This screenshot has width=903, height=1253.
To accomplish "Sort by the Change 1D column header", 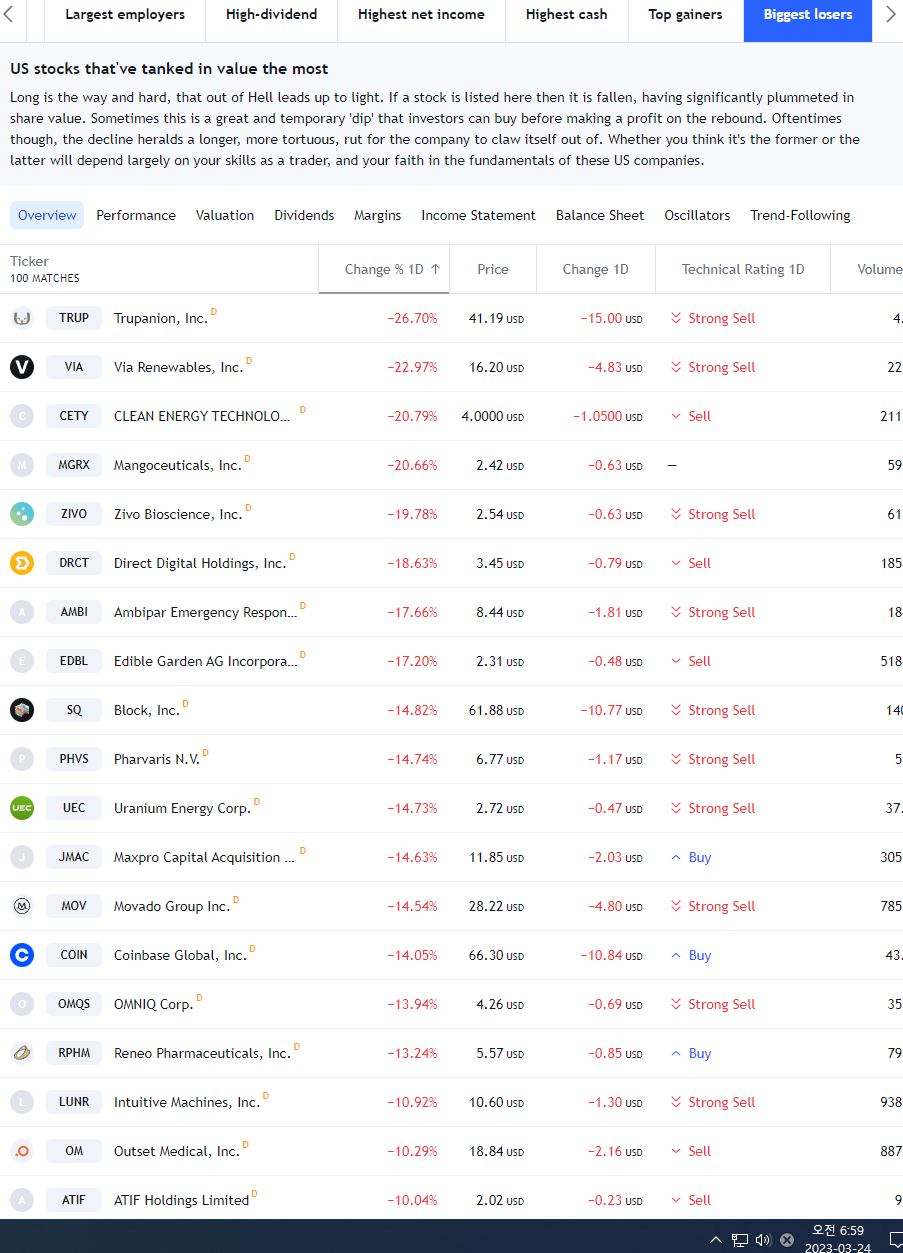I will point(595,269).
